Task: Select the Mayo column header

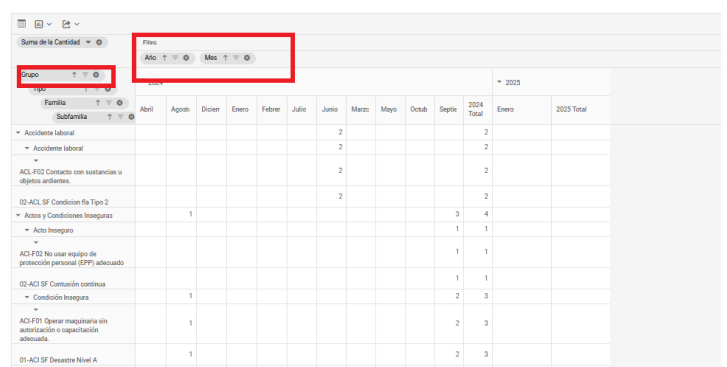Action: (x=389, y=109)
